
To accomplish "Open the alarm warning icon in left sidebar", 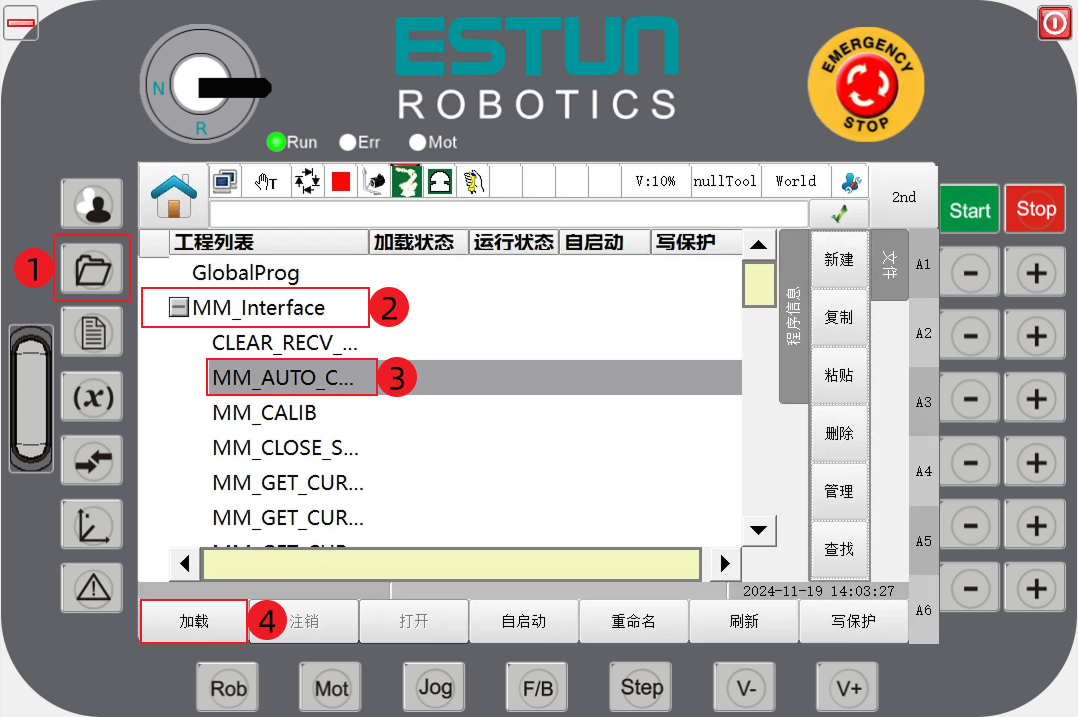I will pos(91,588).
